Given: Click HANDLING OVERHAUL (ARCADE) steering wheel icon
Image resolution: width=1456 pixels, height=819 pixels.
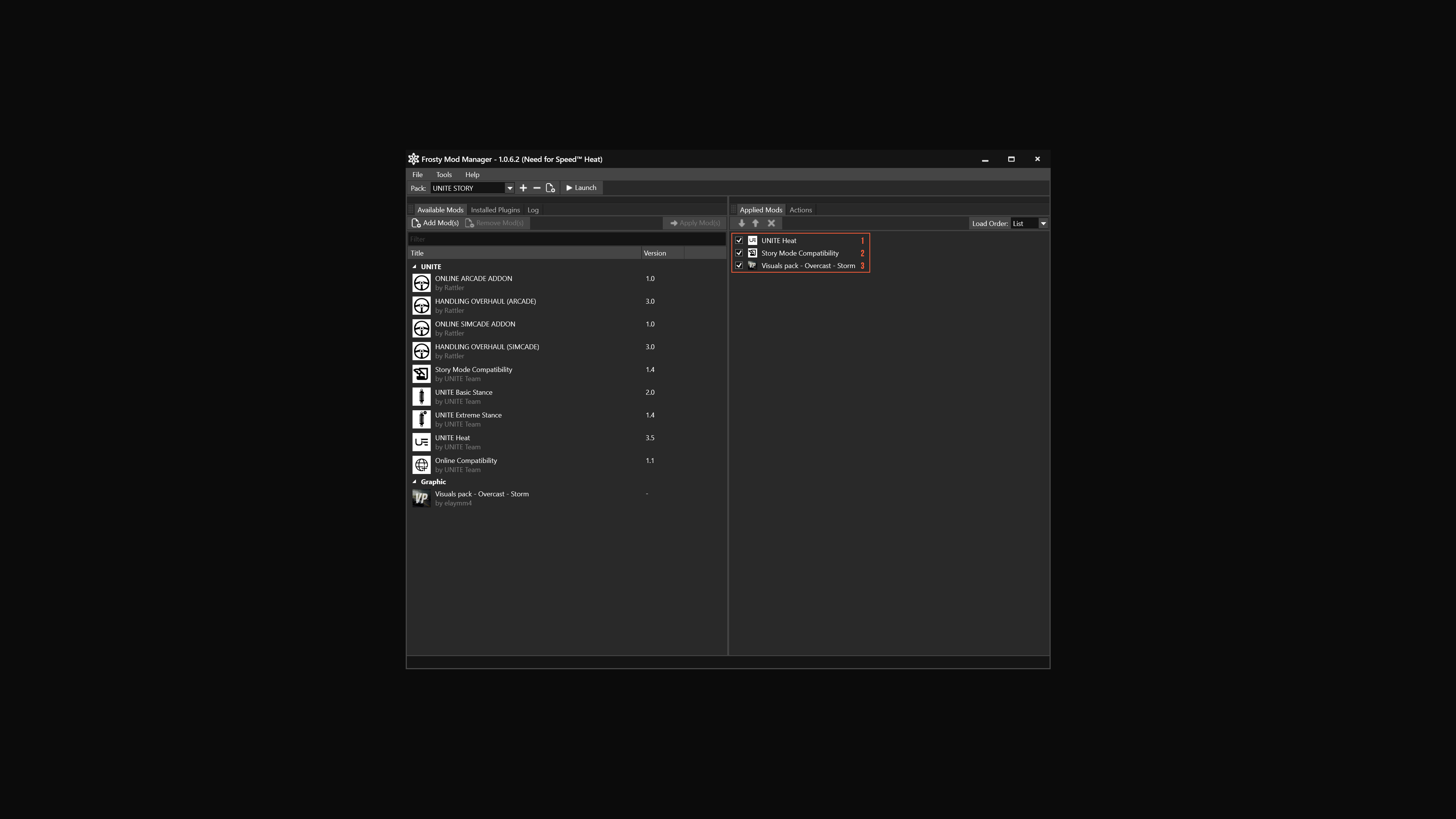Looking at the screenshot, I should click(421, 305).
